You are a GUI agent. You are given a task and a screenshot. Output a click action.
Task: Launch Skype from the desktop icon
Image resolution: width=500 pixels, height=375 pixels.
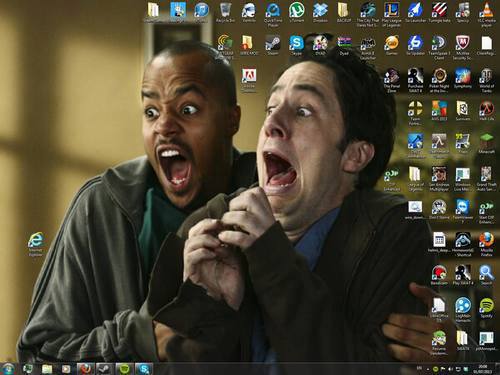[x=296, y=45]
